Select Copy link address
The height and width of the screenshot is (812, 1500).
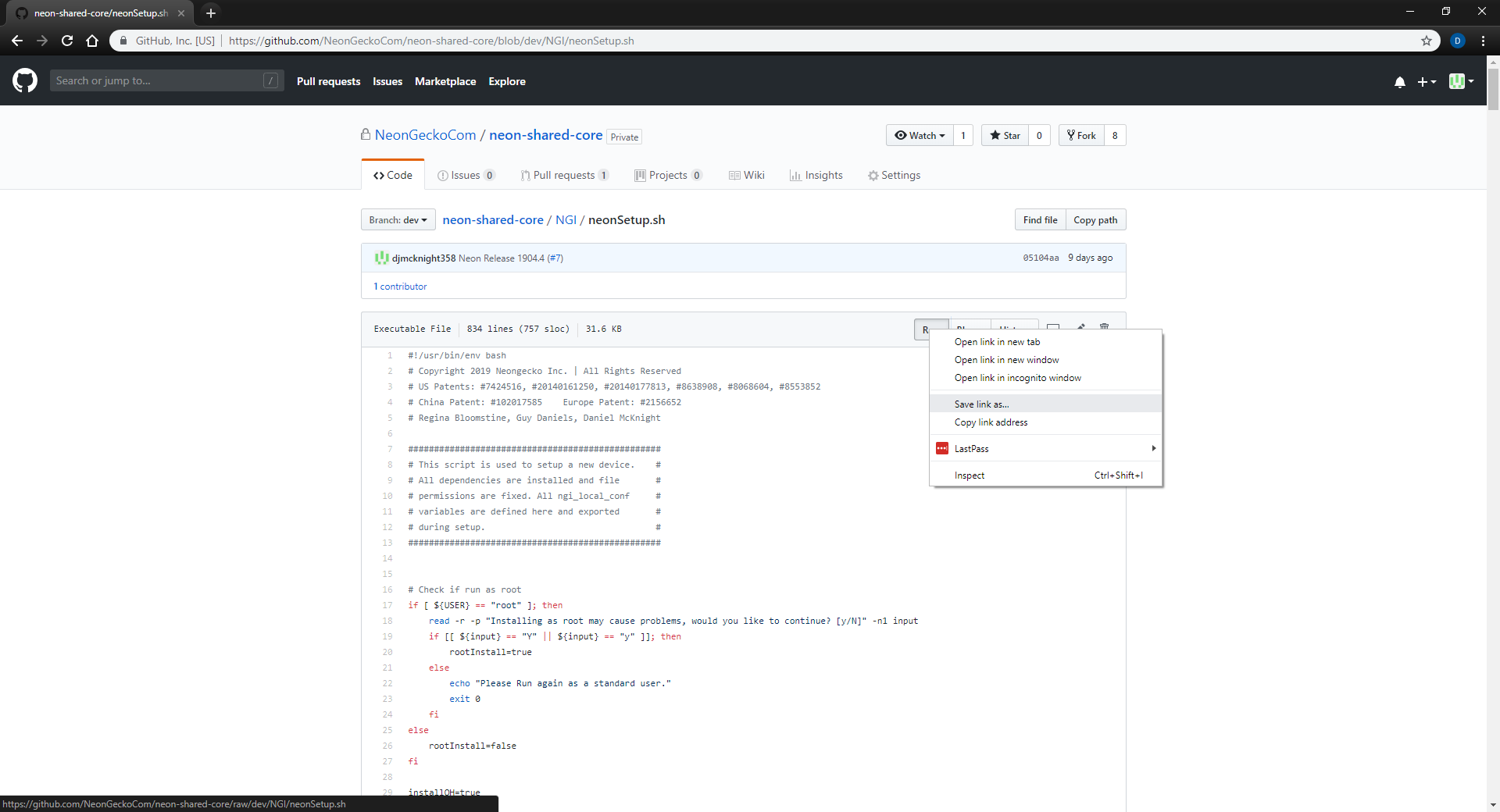pos(1045,422)
